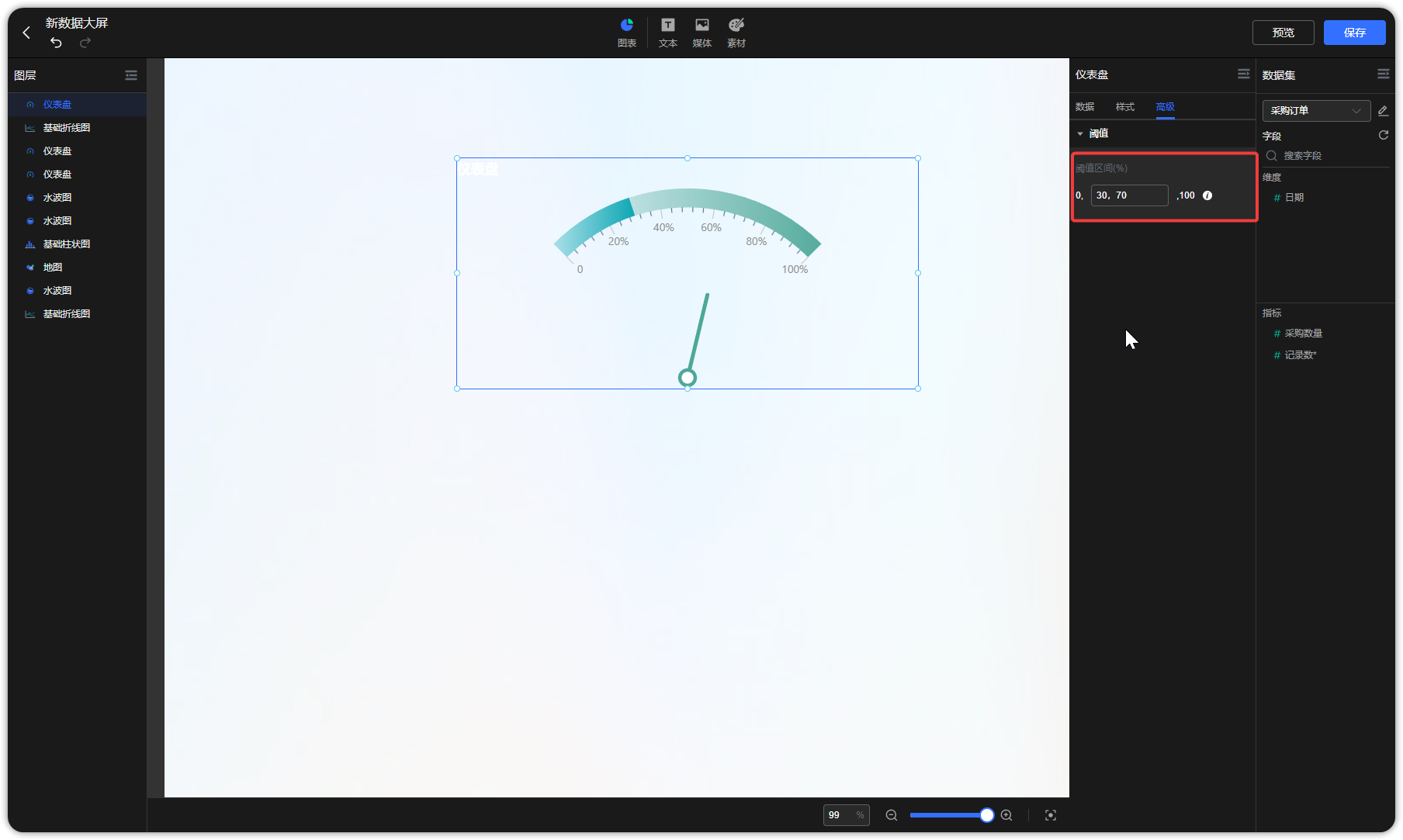Select the third 仪表盘 layer

(x=78, y=175)
